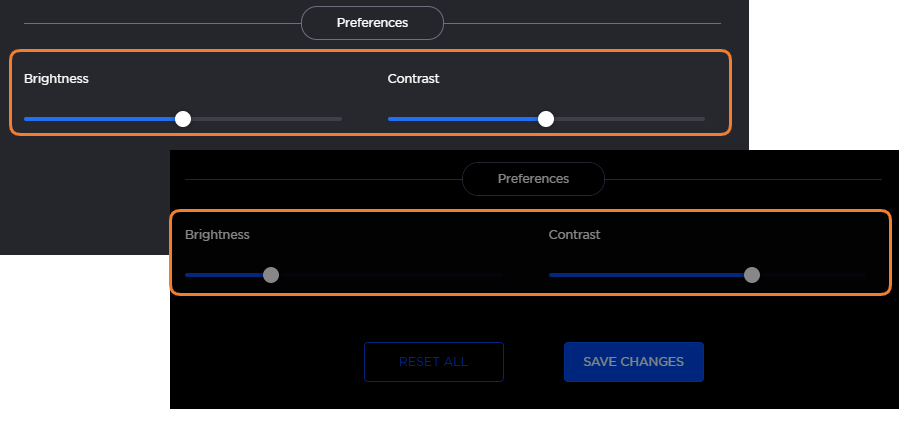Click unfilled Contrast track right of knob, black panel

812,275
